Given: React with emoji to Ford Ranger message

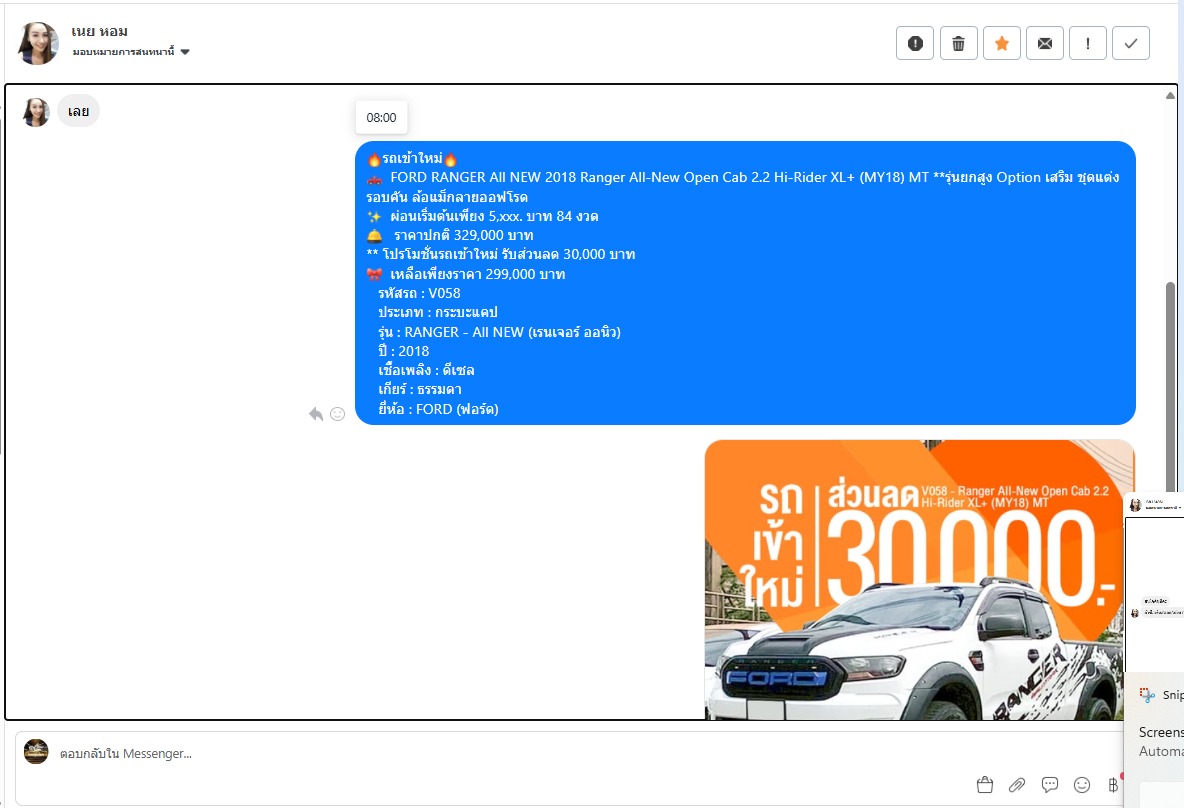Looking at the screenshot, I should (338, 414).
